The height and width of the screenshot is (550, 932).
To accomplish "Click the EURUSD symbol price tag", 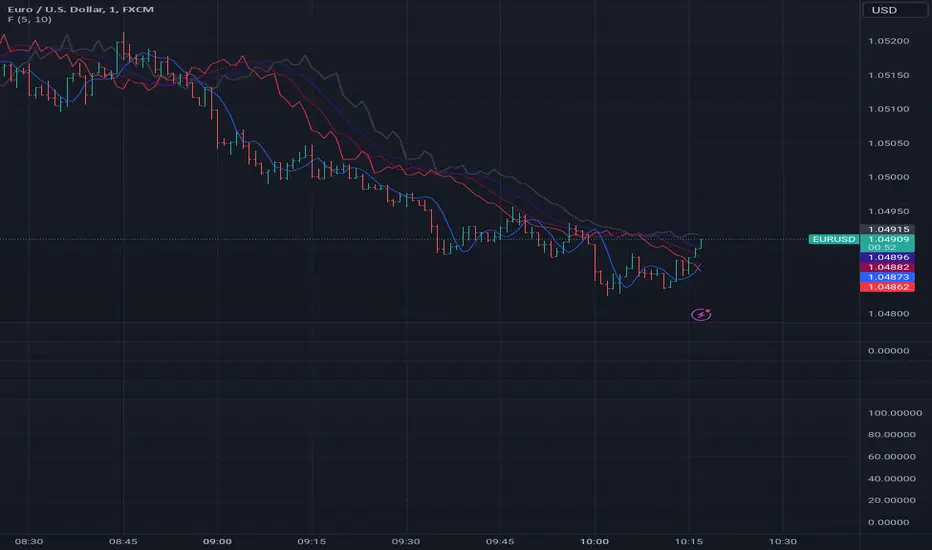I will click(x=833, y=240).
